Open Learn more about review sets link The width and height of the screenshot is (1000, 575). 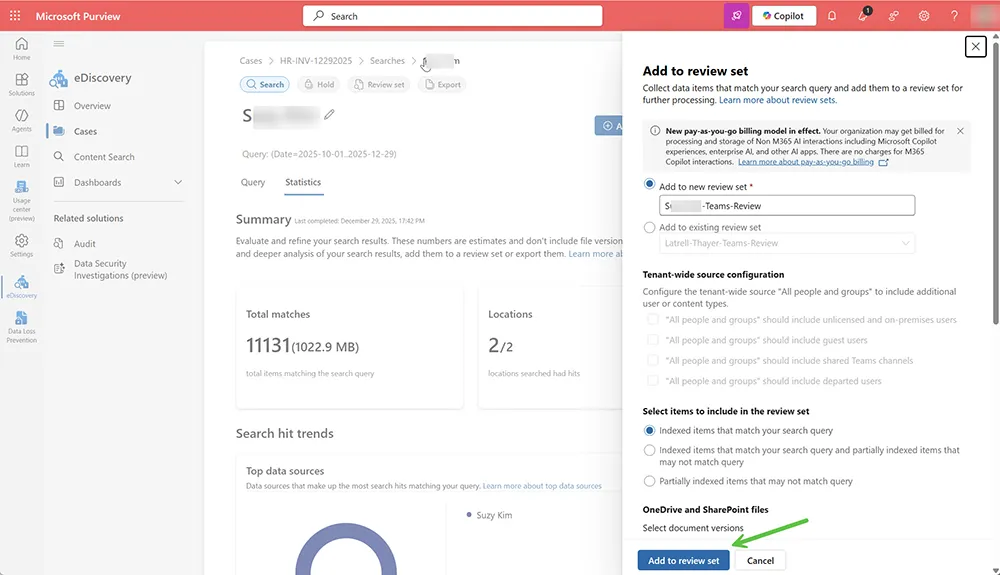click(x=777, y=100)
